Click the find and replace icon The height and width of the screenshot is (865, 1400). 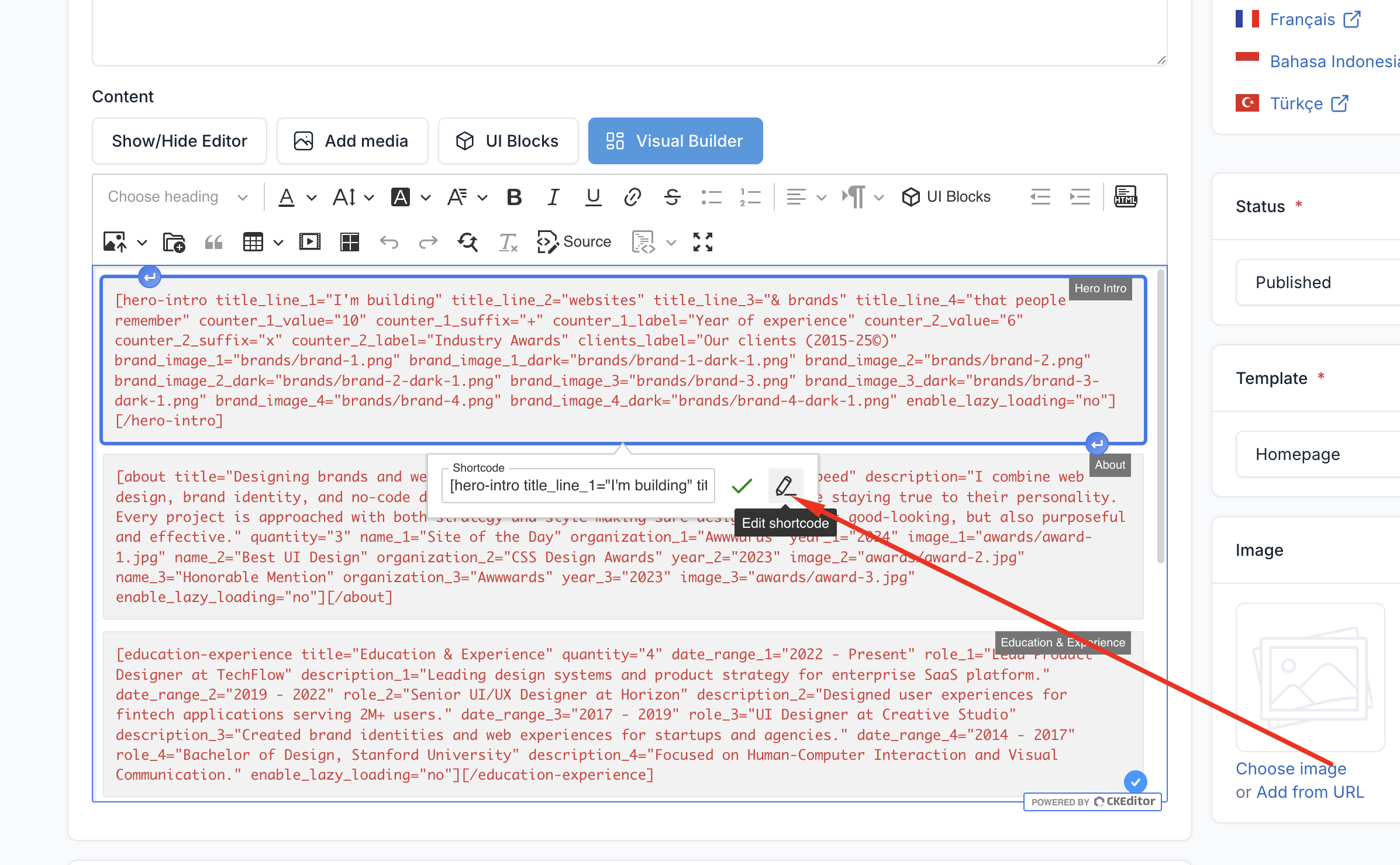(468, 242)
